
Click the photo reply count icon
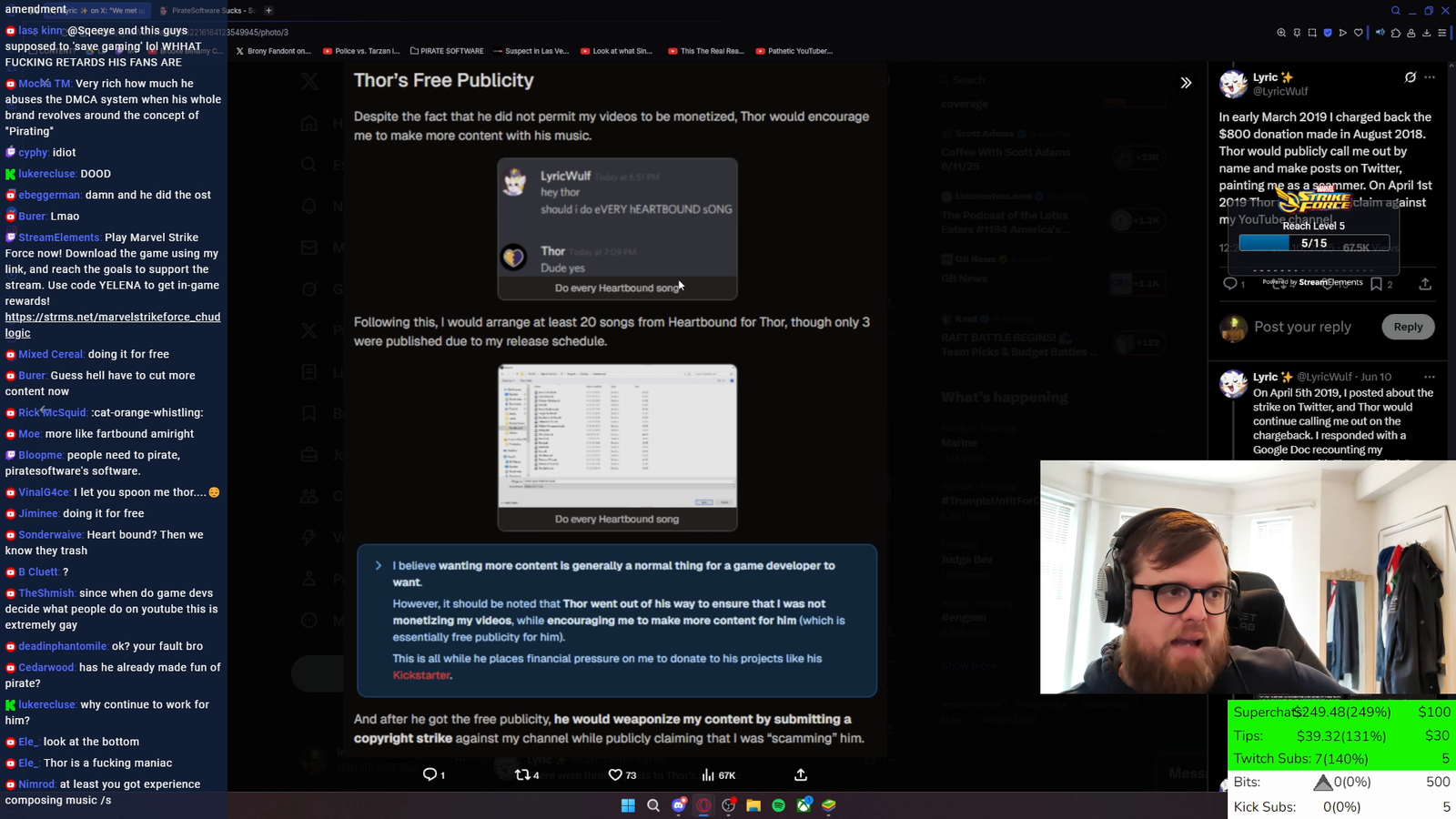[x=430, y=774]
